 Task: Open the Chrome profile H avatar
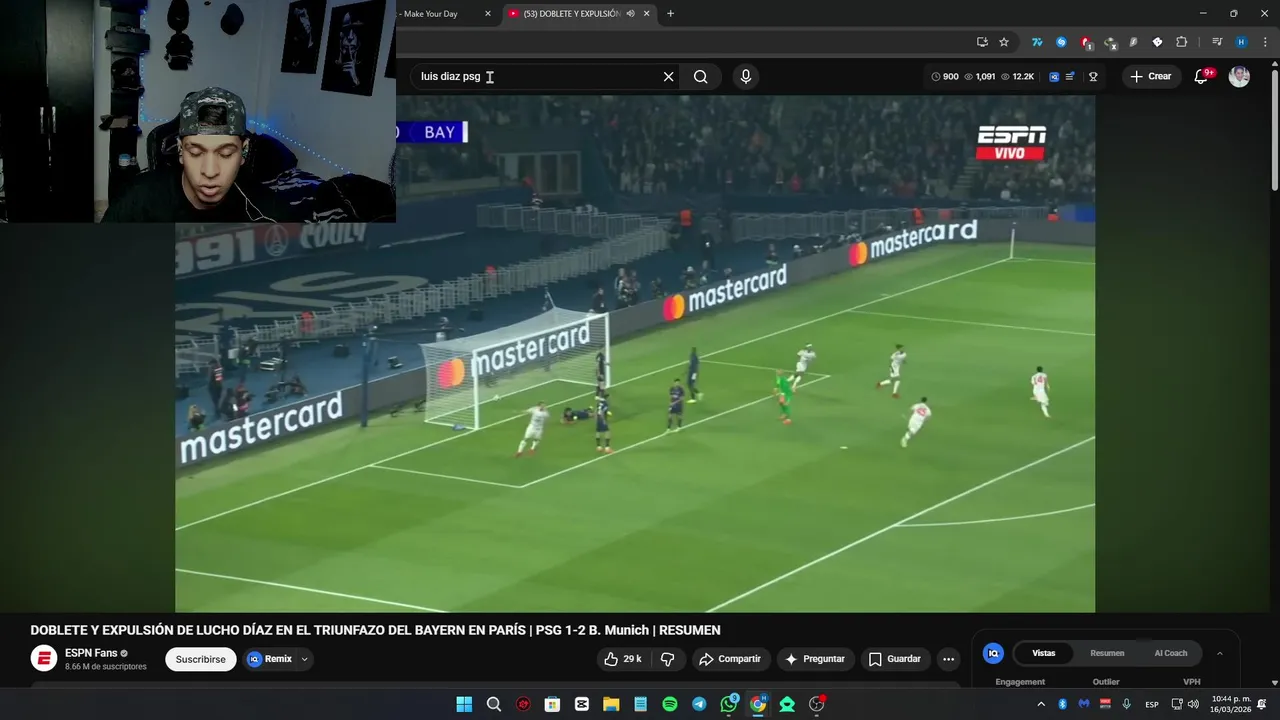1241,42
